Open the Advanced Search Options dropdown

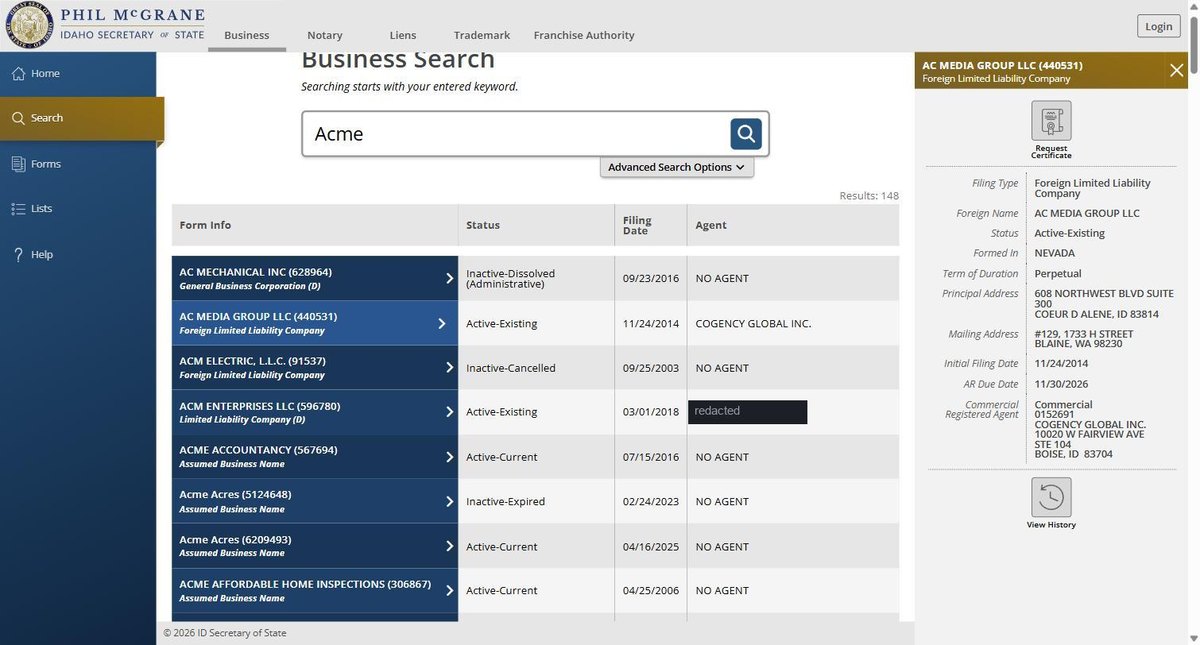pyautogui.click(x=677, y=167)
